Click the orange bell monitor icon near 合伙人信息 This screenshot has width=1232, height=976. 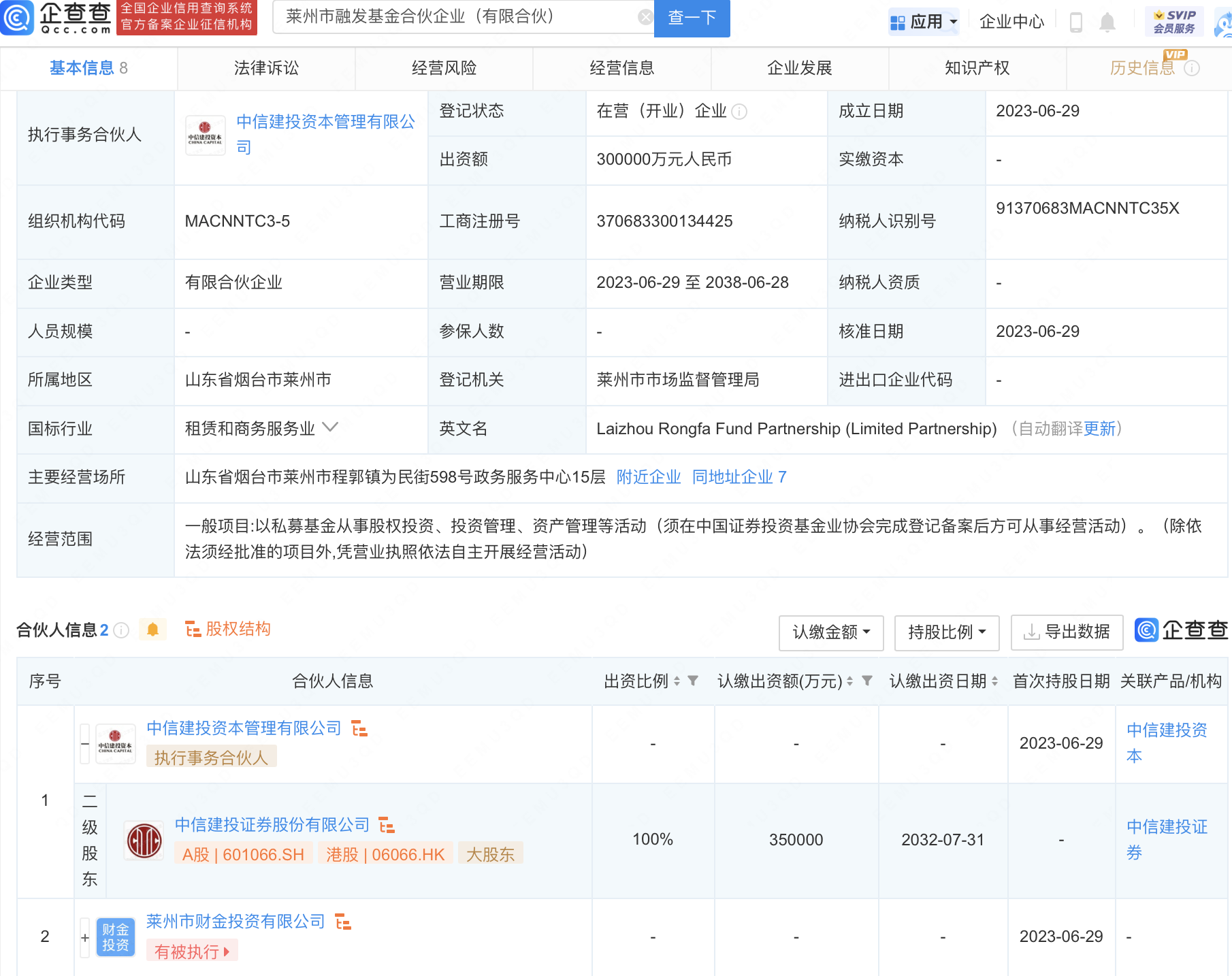point(152,630)
